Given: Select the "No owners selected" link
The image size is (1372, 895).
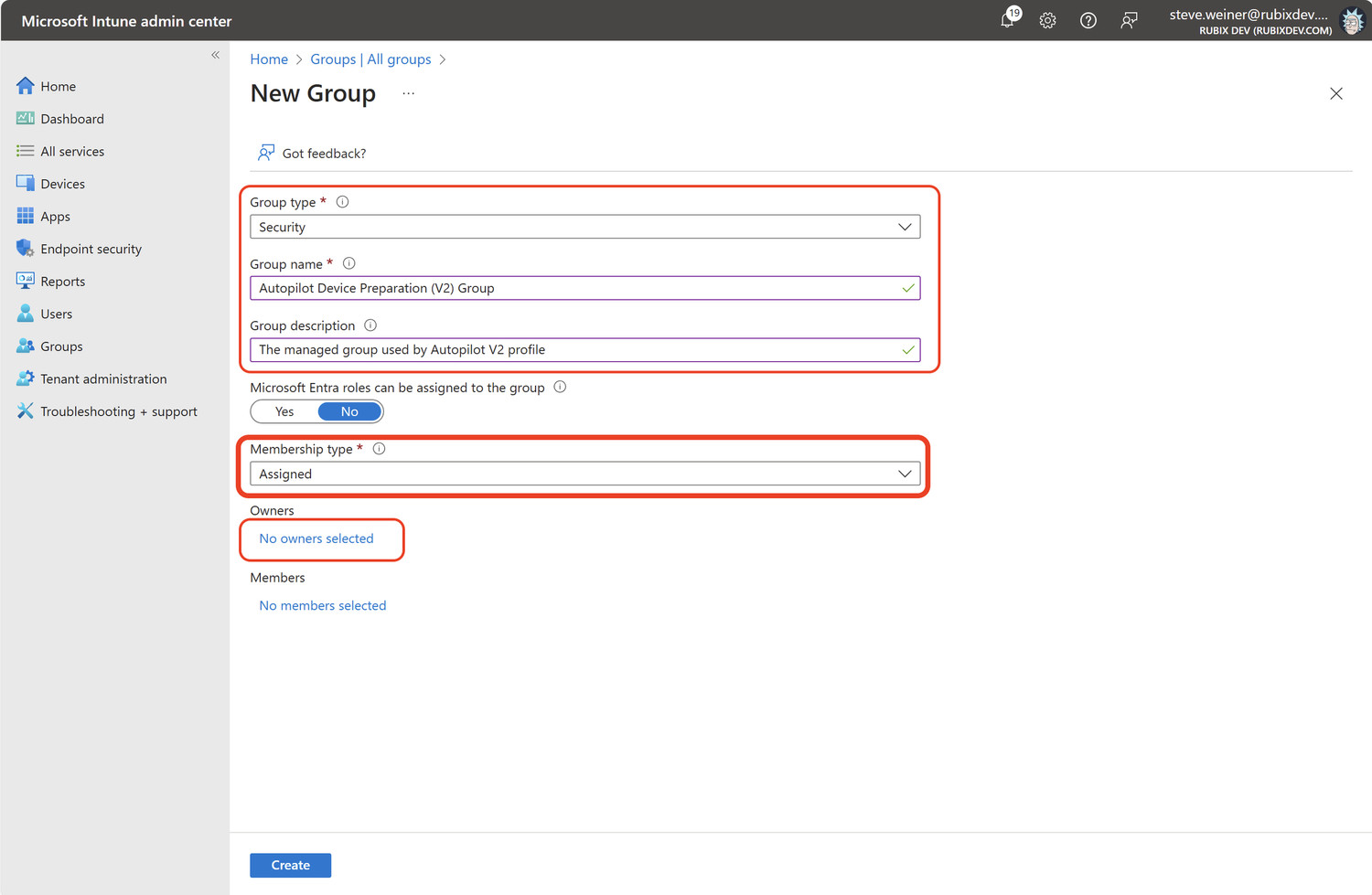Looking at the screenshot, I should [316, 538].
